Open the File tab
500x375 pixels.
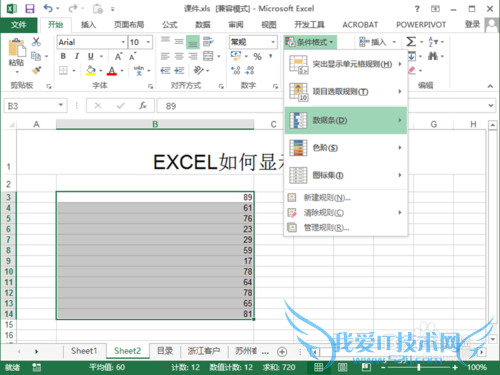pos(19,25)
